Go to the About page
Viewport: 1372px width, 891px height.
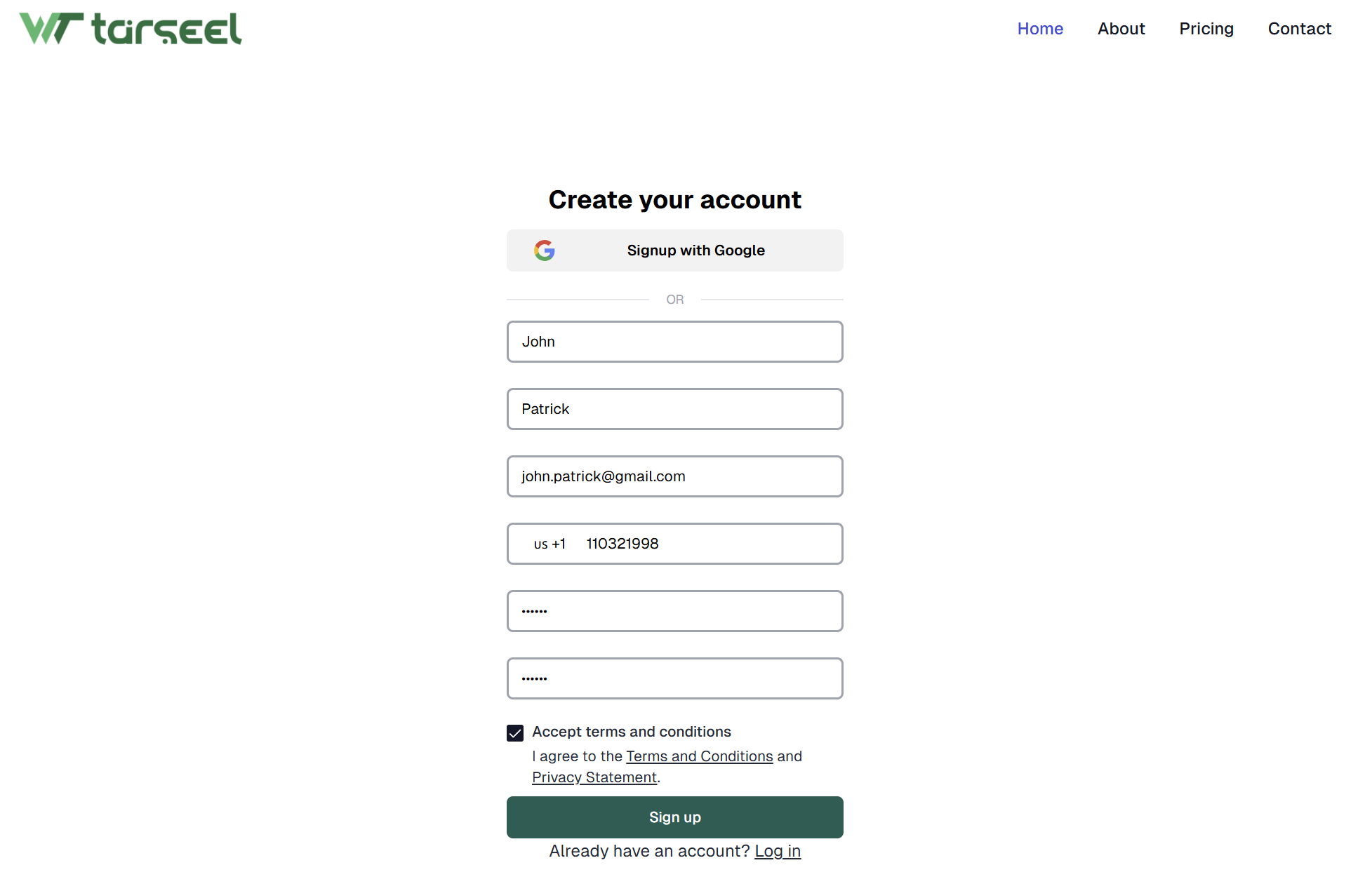click(x=1121, y=29)
